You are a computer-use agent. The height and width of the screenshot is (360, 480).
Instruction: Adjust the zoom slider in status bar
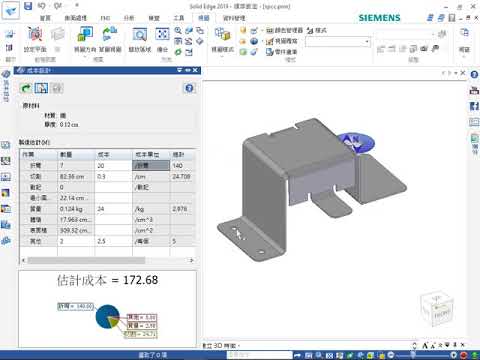tap(413, 354)
